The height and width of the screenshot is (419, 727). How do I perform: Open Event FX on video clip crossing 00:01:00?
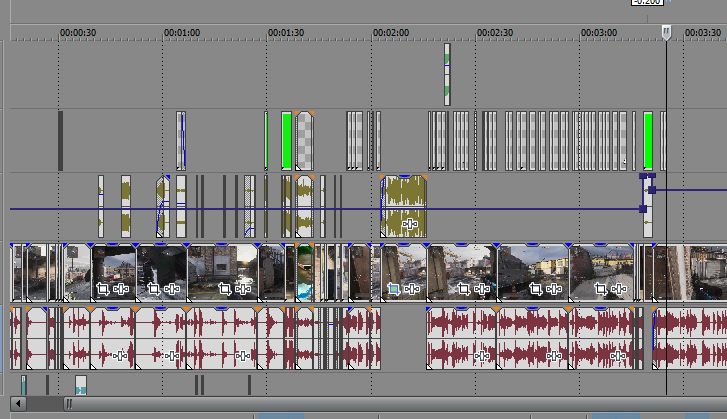[172, 289]
